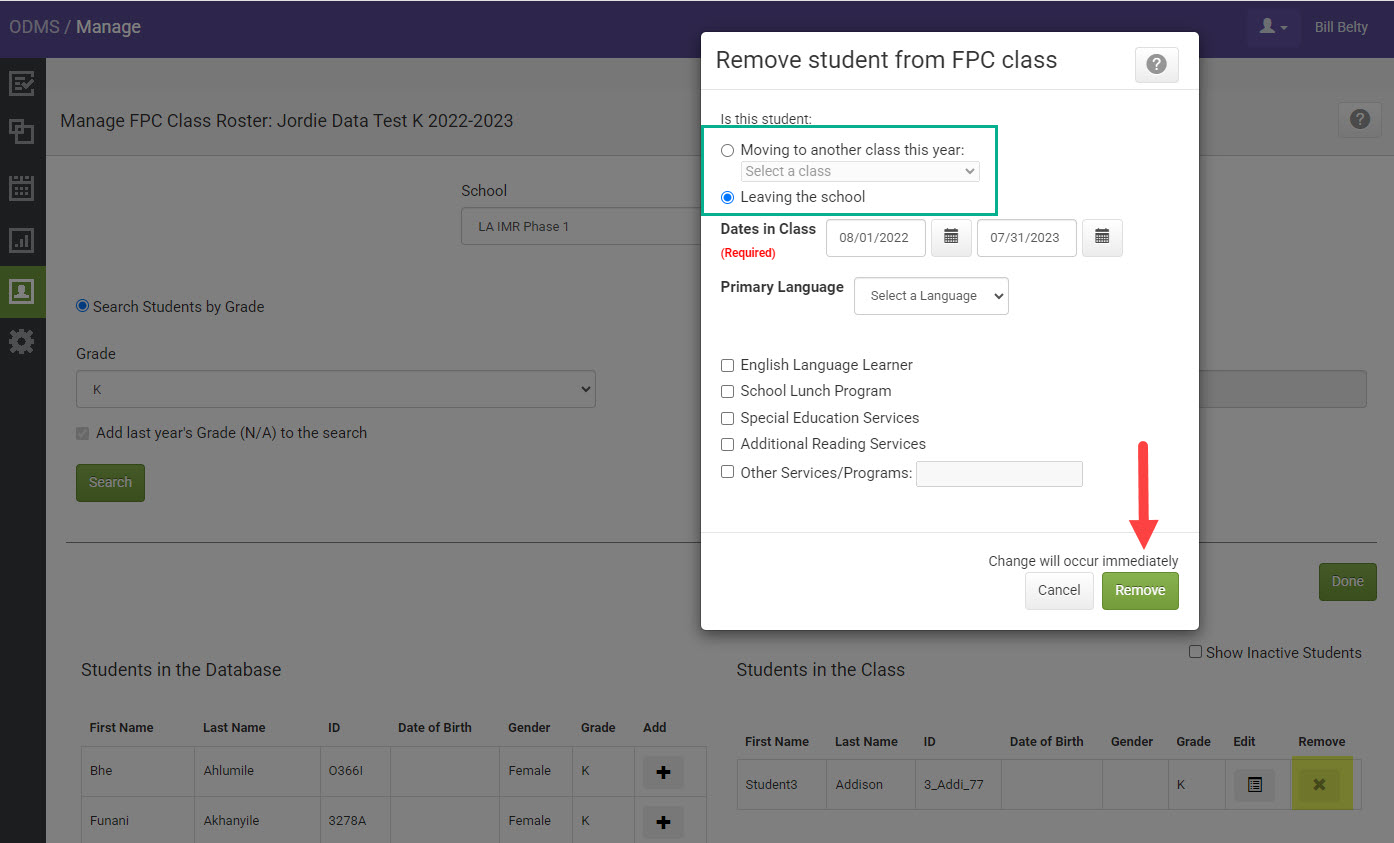Screen dimensions: 1394x843
Task: Check the Show Inactive Students box
Action: (x=1195, y=652)
